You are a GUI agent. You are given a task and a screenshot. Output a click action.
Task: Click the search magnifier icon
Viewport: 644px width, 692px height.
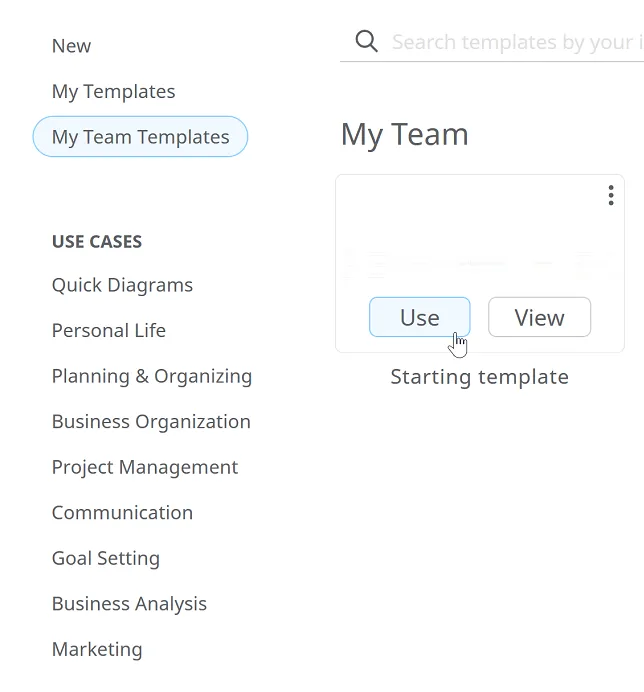pos(367,42)
